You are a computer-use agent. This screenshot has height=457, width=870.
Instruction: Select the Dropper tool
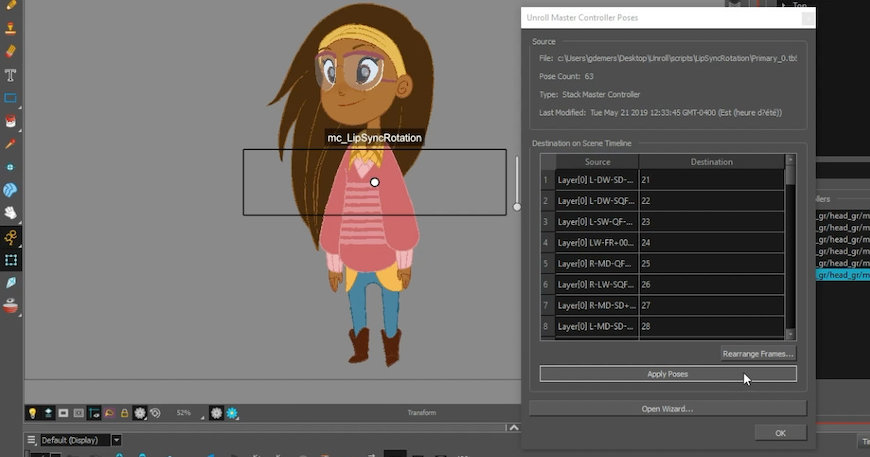coord(10,144)
